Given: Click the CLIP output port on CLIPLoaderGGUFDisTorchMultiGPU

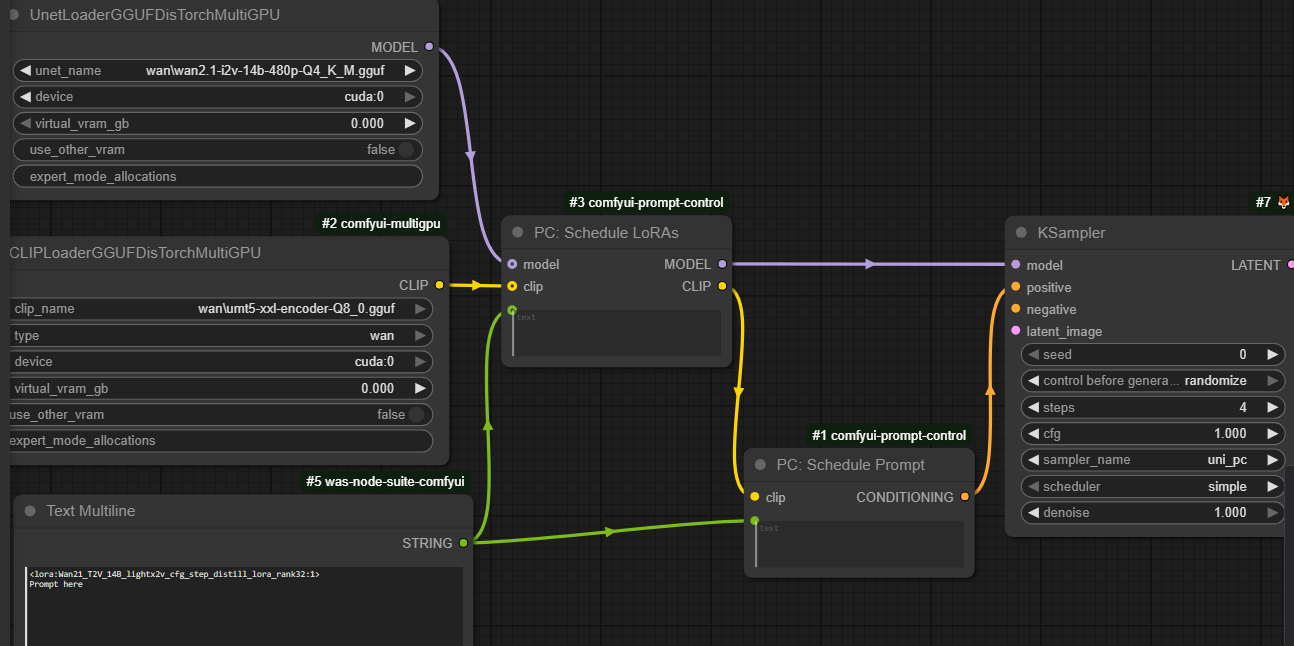Looking at the screenshot, I should pos(439,285).
